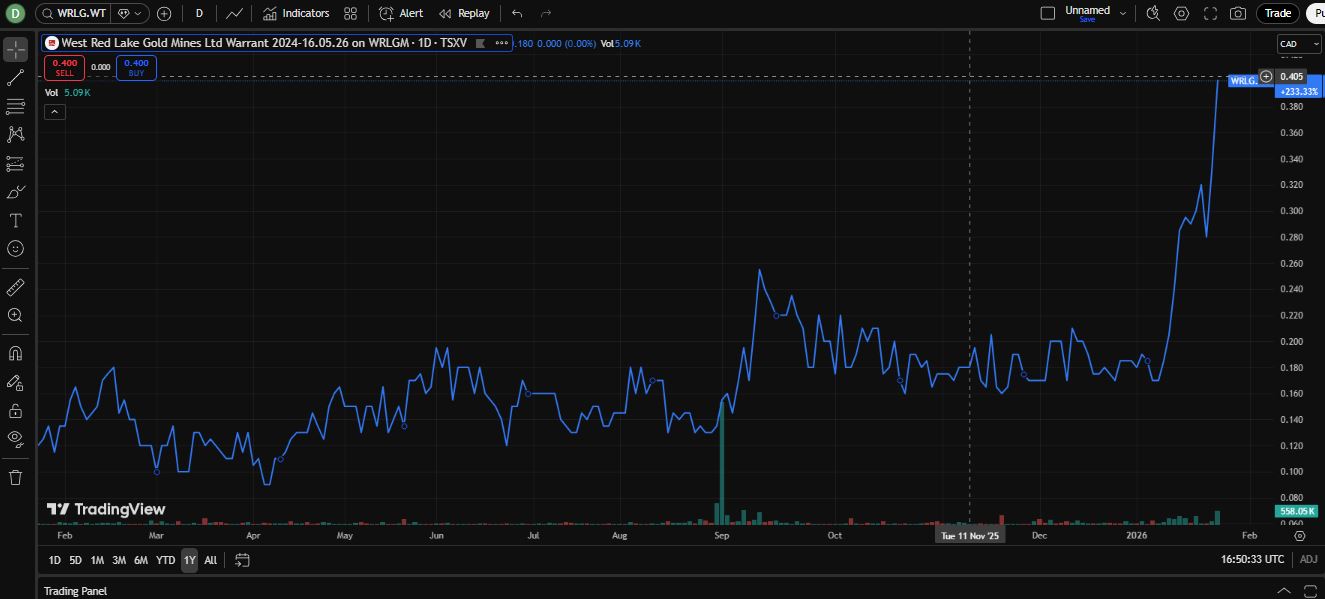Click the Vol 5.09K volume indicator legend
The height and width of the screenshot is (599, 1325).
pyautogui.click(x=68, y=92)
